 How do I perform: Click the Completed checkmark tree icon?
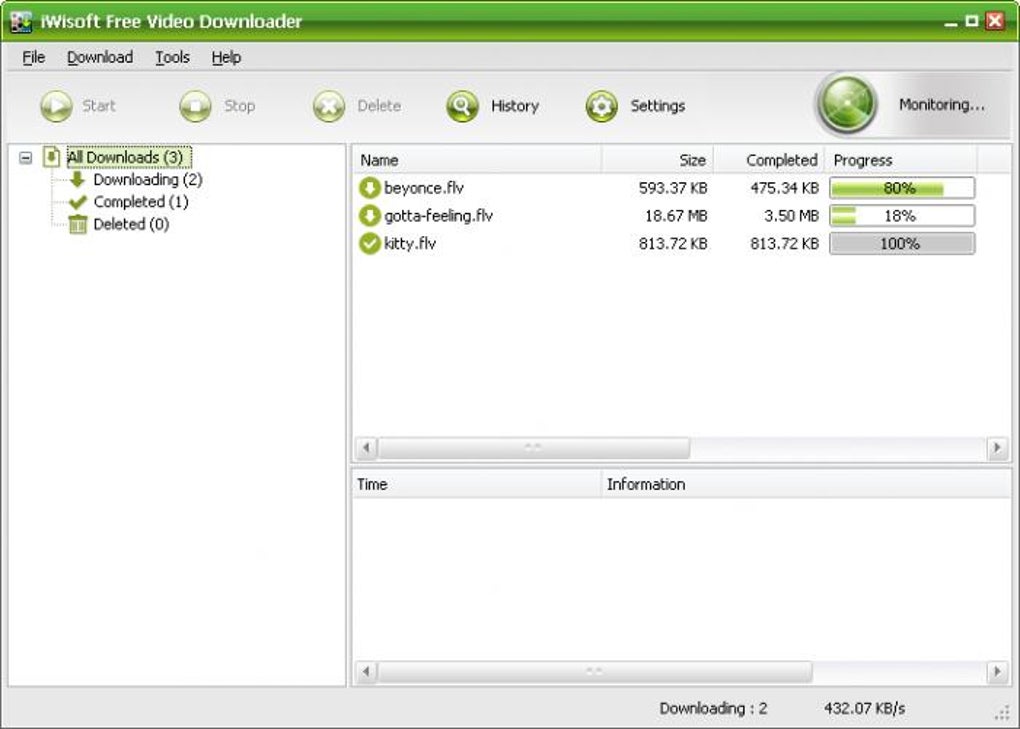77,202
